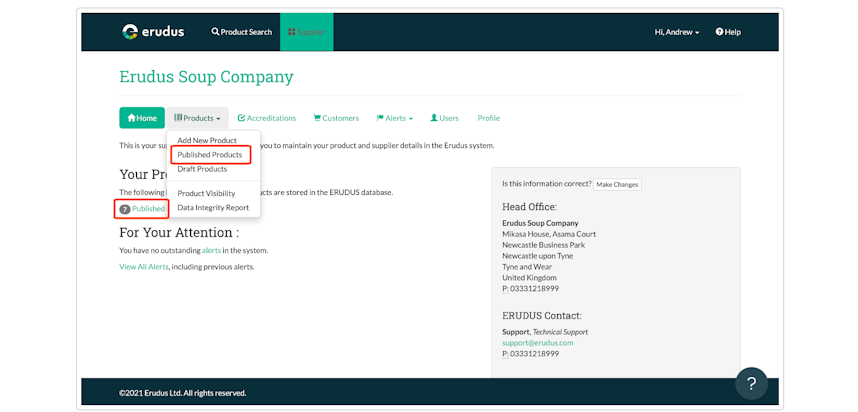Viewport: 858px width, 412px height.
Task: Click the For Your Attention heading
Action: point(179,233)
